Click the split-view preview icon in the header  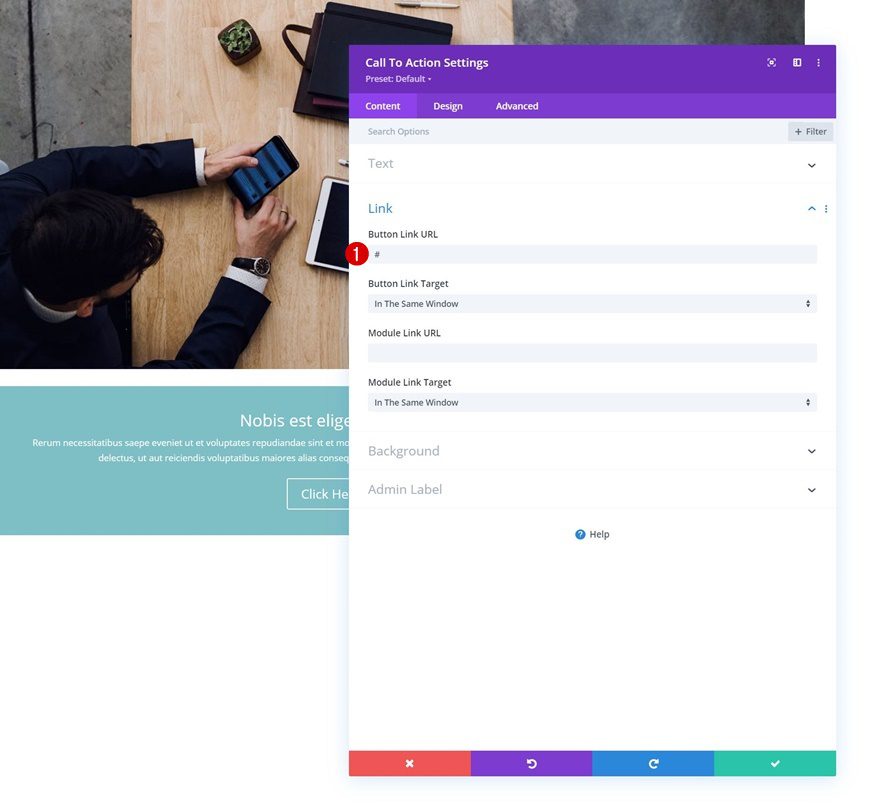tap(796, 62)
